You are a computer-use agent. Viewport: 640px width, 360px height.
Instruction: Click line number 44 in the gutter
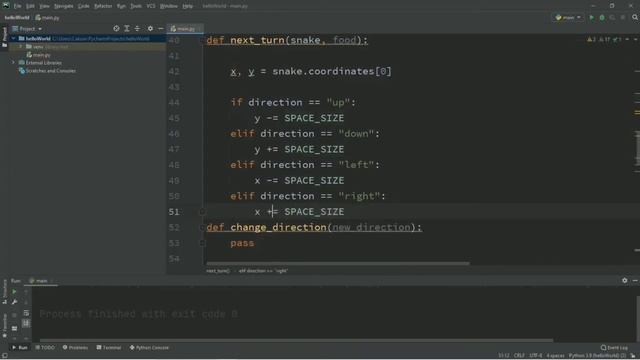click(174, 102)
